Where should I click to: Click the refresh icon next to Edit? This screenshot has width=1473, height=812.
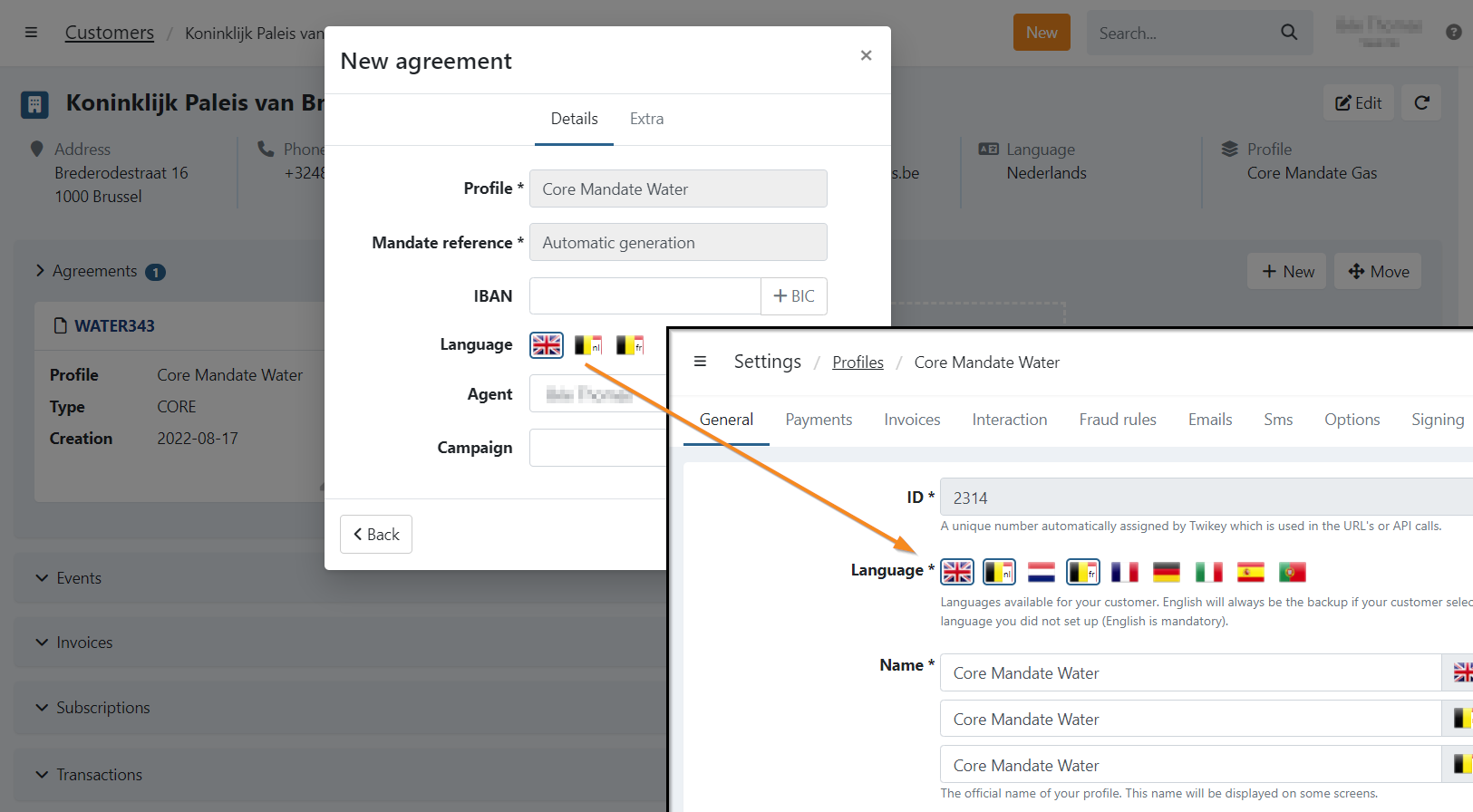1421,103
